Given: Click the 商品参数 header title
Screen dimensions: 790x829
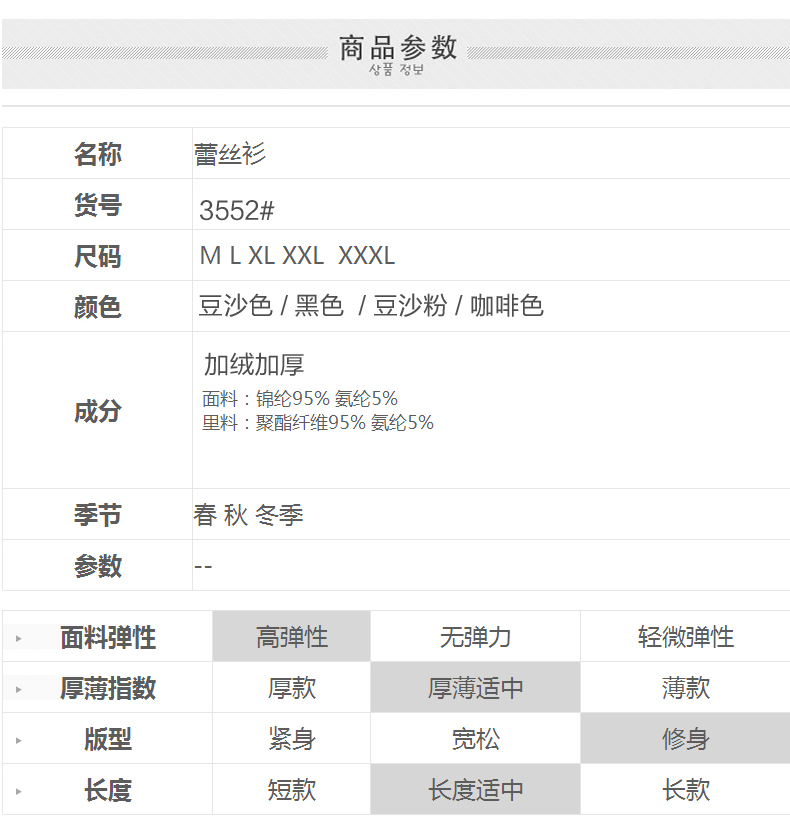Looking at the screenshot, I should click(x=397, y=48).
